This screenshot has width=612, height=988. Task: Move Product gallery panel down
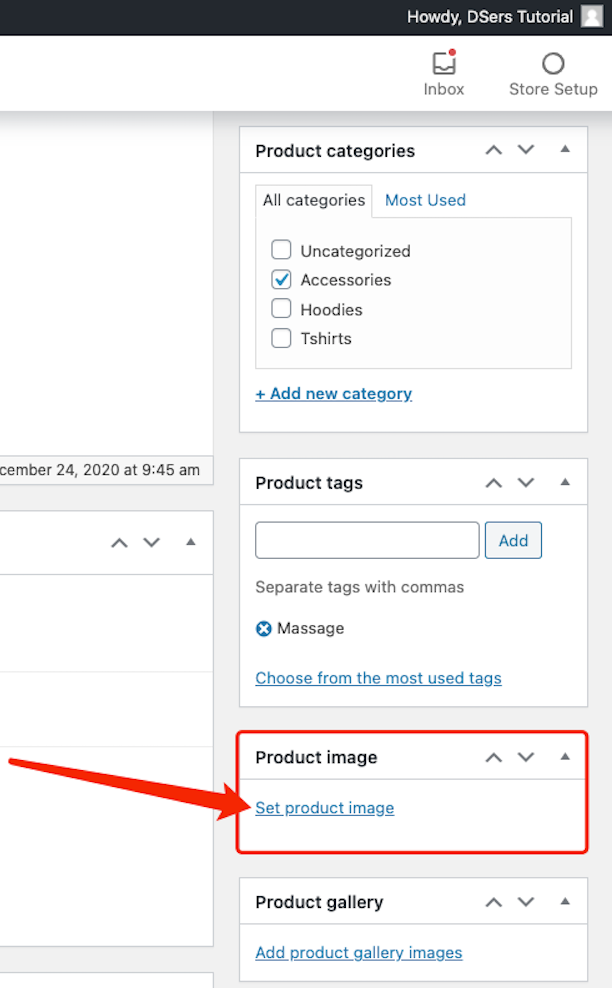[x=526, y=902]
